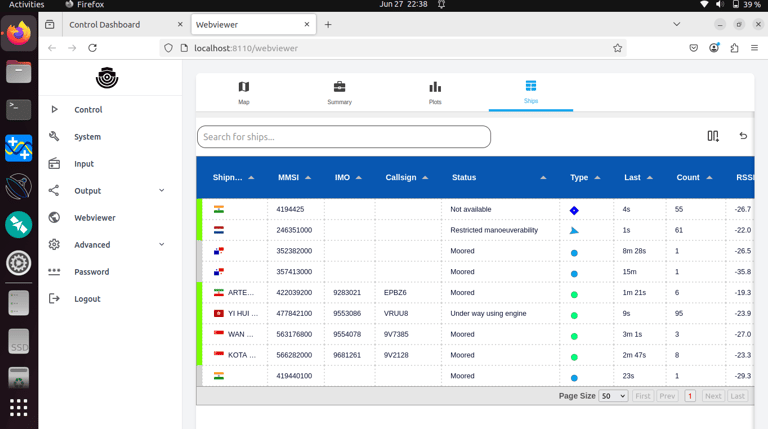The image size is (768, 429).
Task: Open Input in the sidebar
Action: 84,164
